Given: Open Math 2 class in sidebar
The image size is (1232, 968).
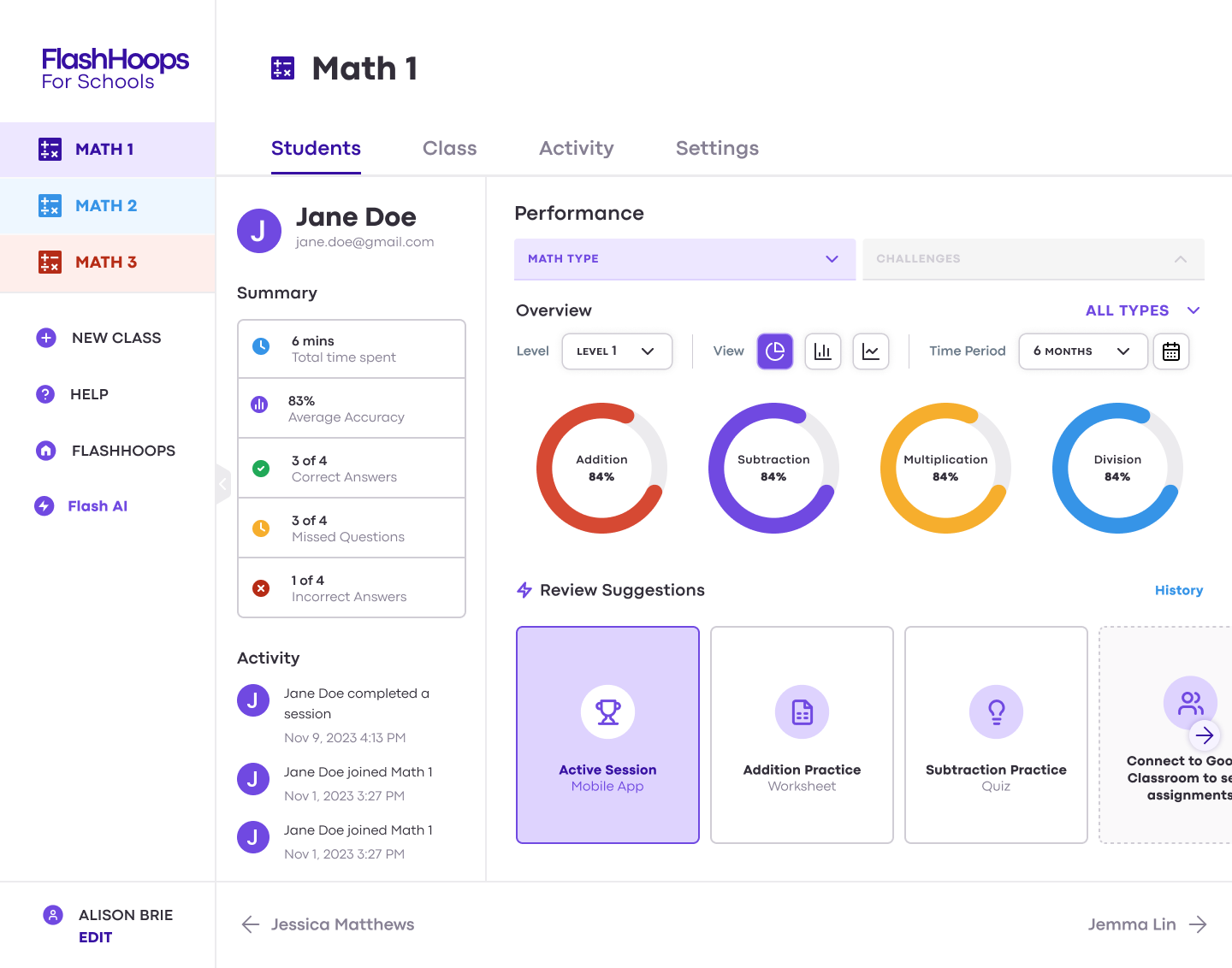Looking at the screenshot, I should coord(107,206).
